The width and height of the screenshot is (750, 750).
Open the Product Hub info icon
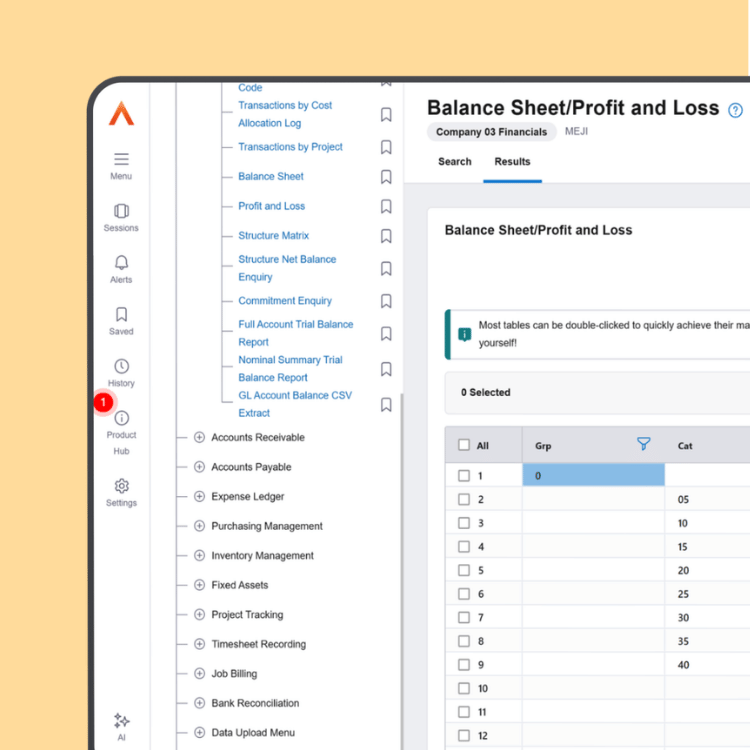(121, 418)
